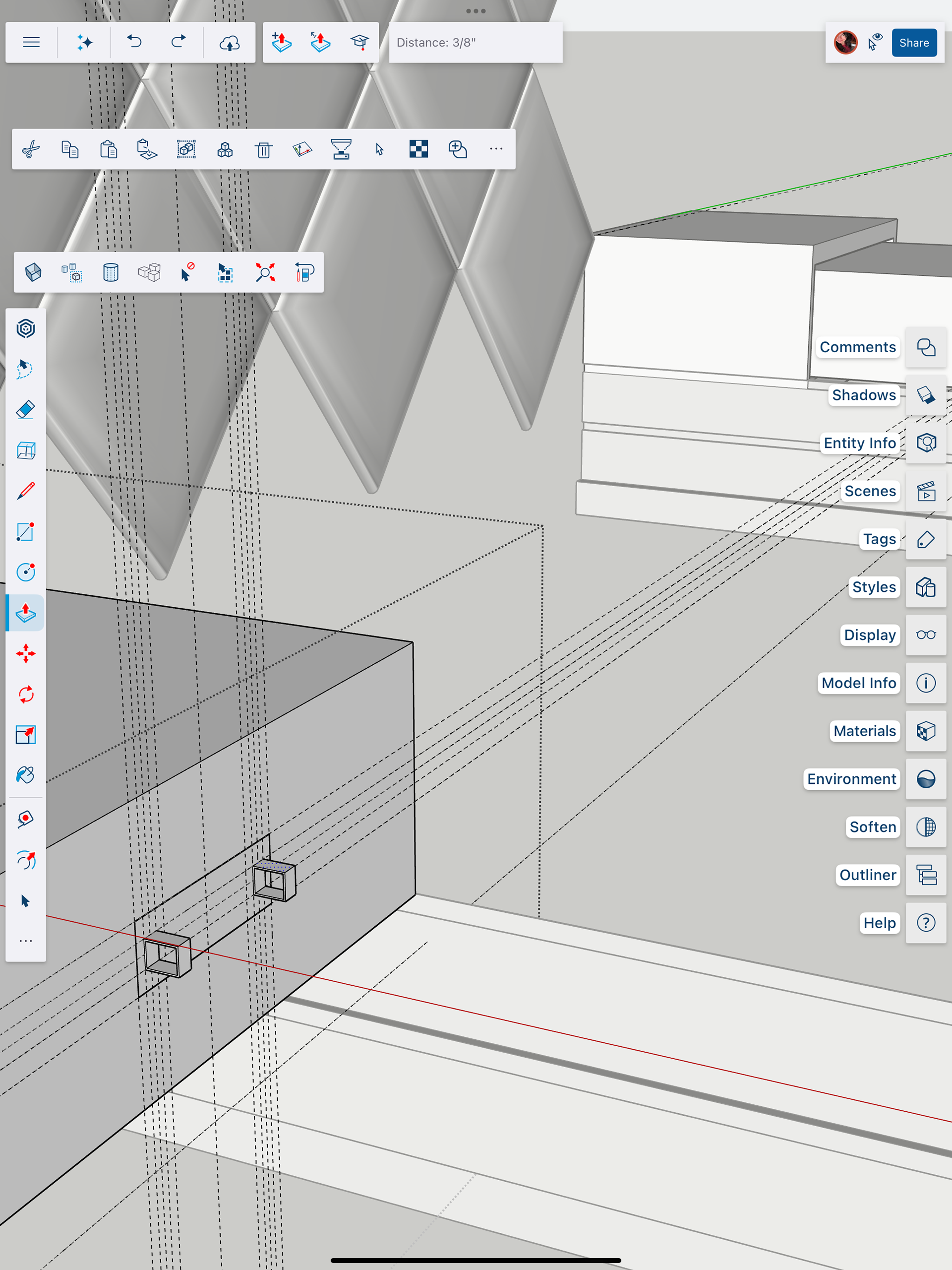
Task: Open the hamburger main menu
Action: 31,43
